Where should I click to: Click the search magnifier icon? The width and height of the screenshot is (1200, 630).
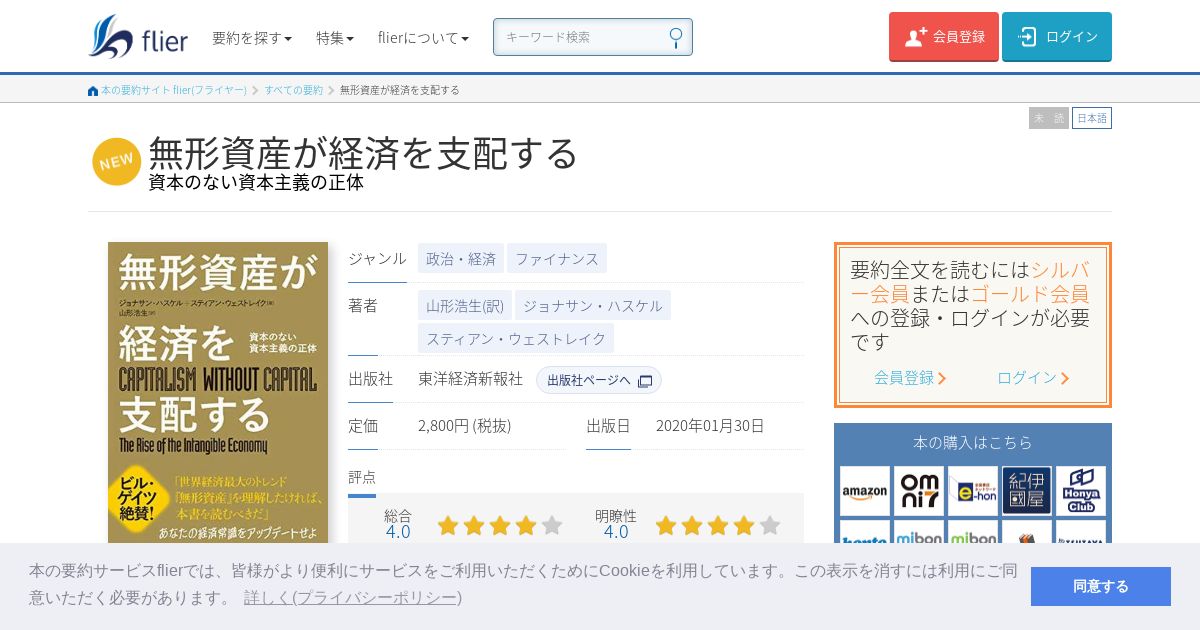point(676,37)
